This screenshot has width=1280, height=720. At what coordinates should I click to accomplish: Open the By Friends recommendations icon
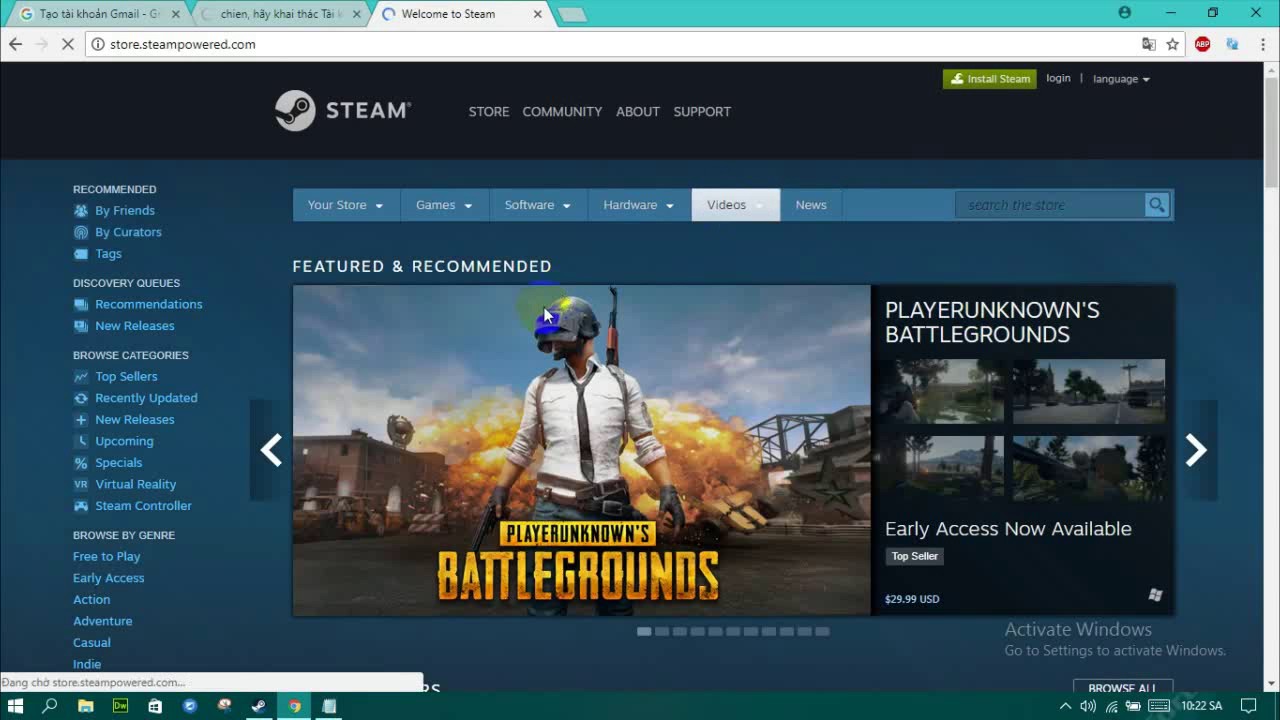pos(81,211)
